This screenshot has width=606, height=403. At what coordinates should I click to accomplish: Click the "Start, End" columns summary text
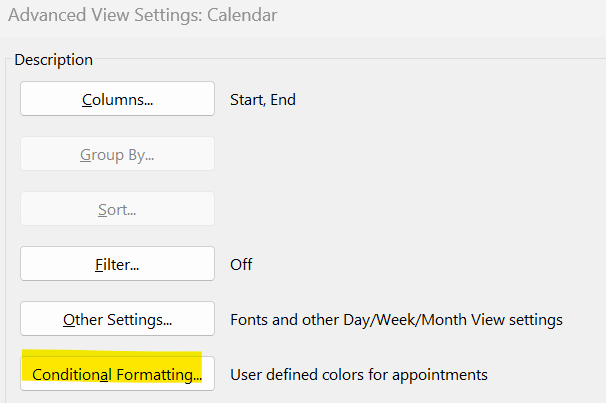click(263, 99)
